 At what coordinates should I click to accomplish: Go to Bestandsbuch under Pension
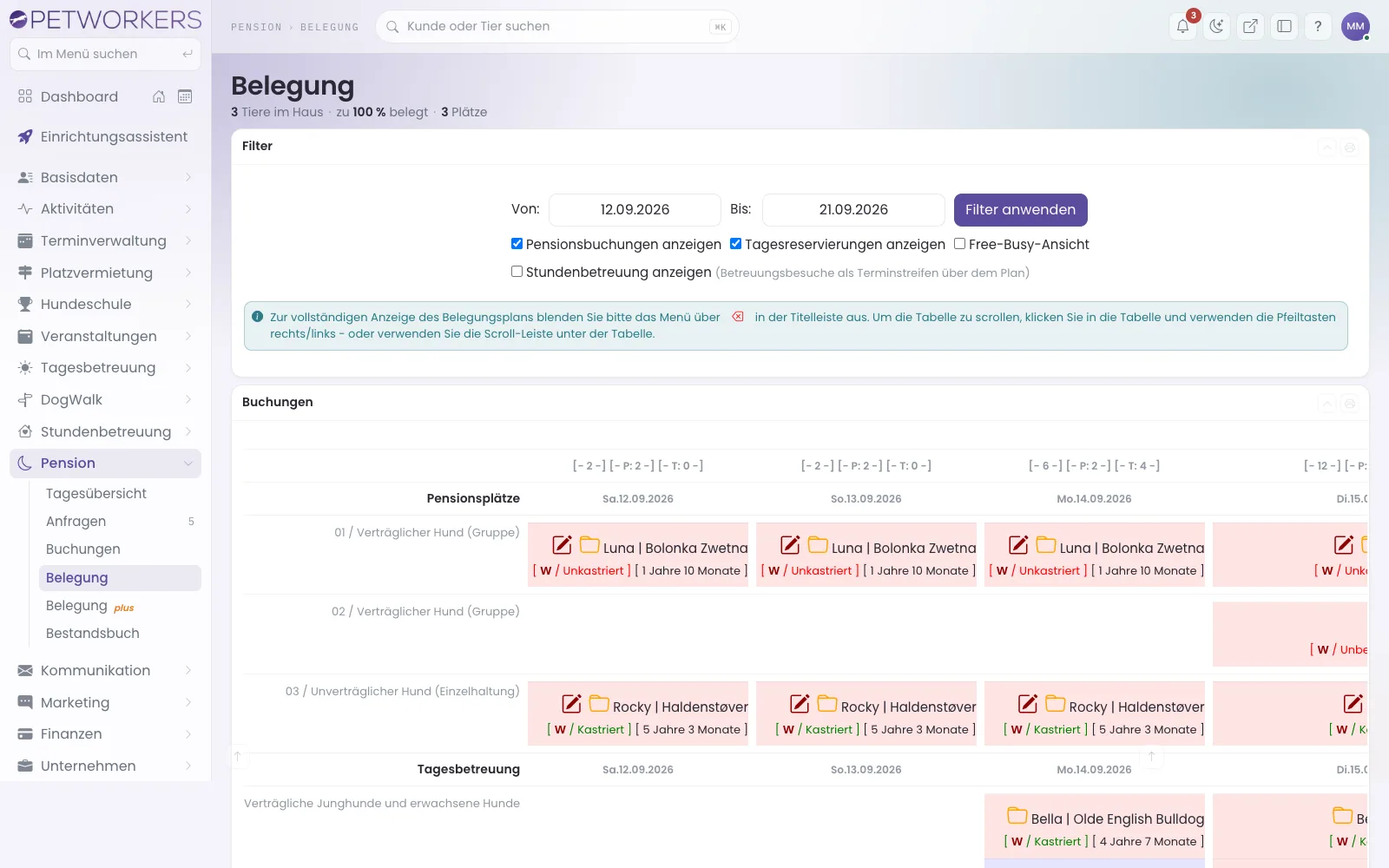click(x=120, y=634)
